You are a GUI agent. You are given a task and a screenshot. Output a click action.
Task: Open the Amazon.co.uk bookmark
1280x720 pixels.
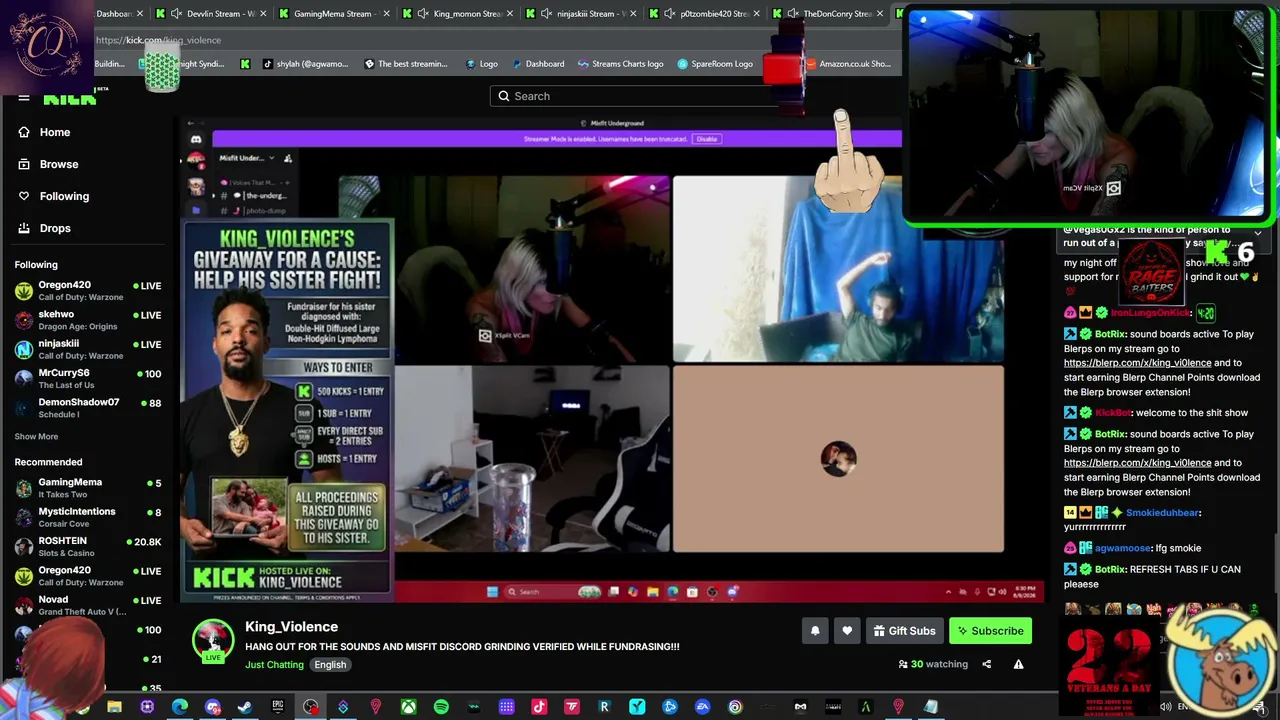(x=848, y=64)
